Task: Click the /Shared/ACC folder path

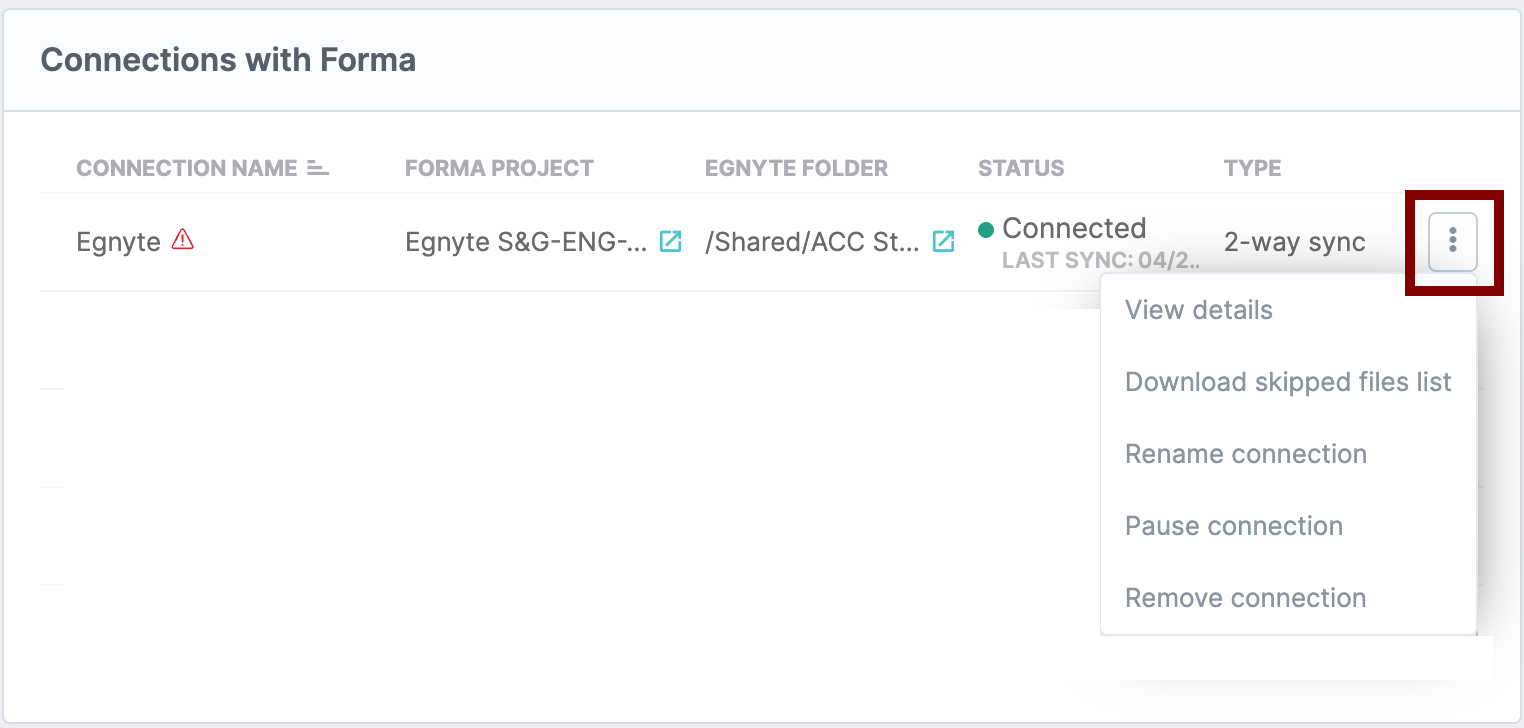Action: [812, 242]
